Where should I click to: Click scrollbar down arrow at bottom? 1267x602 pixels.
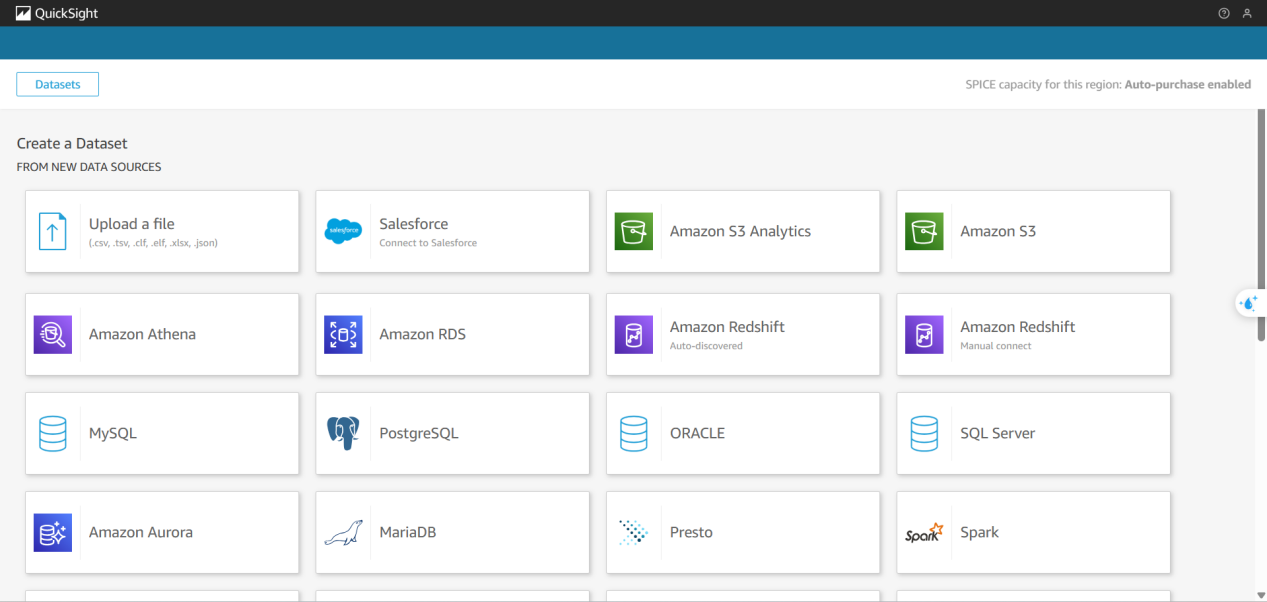(x=1261, y=596)
